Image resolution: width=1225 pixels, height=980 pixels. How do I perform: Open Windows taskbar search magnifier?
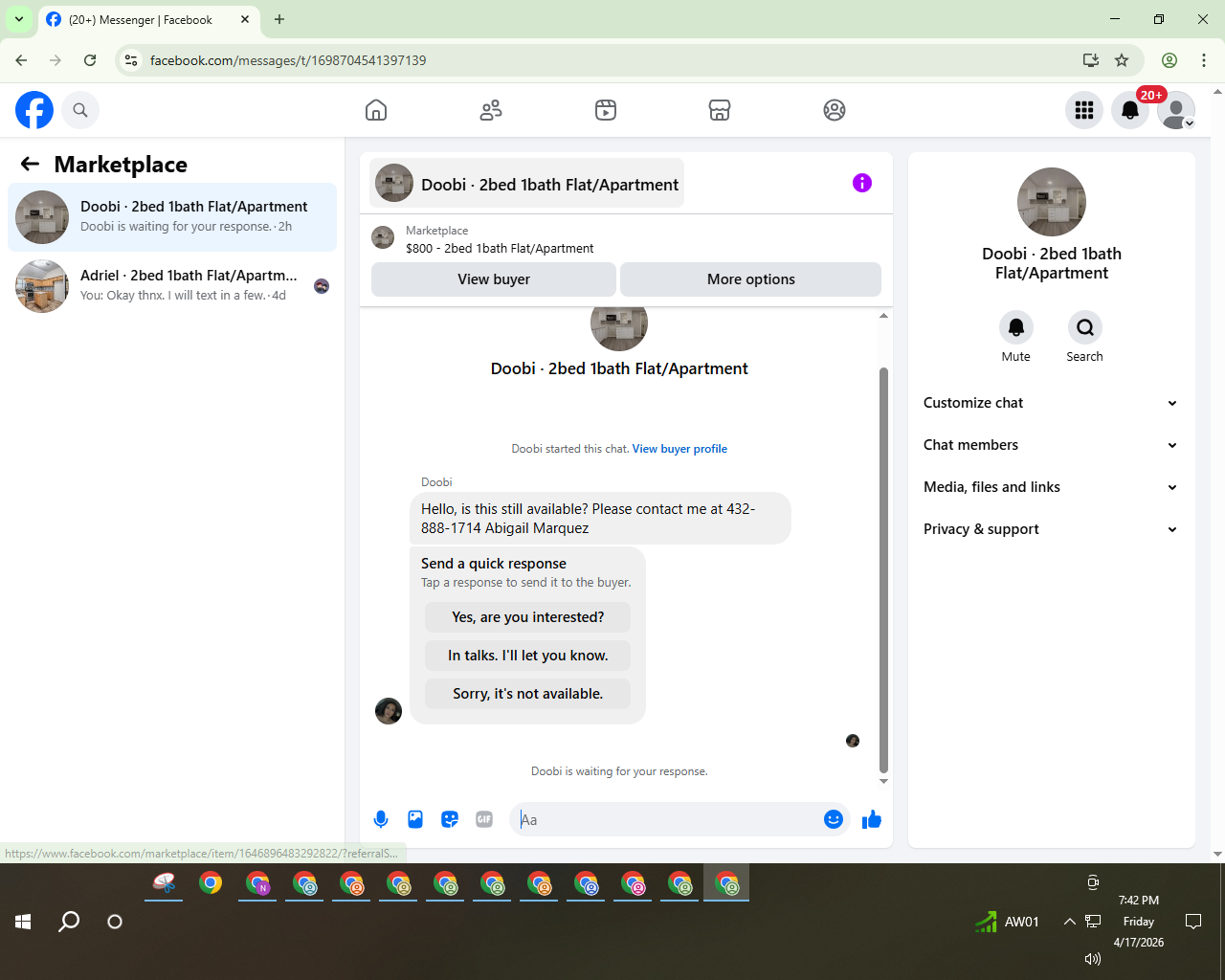(x=69, y=922)
